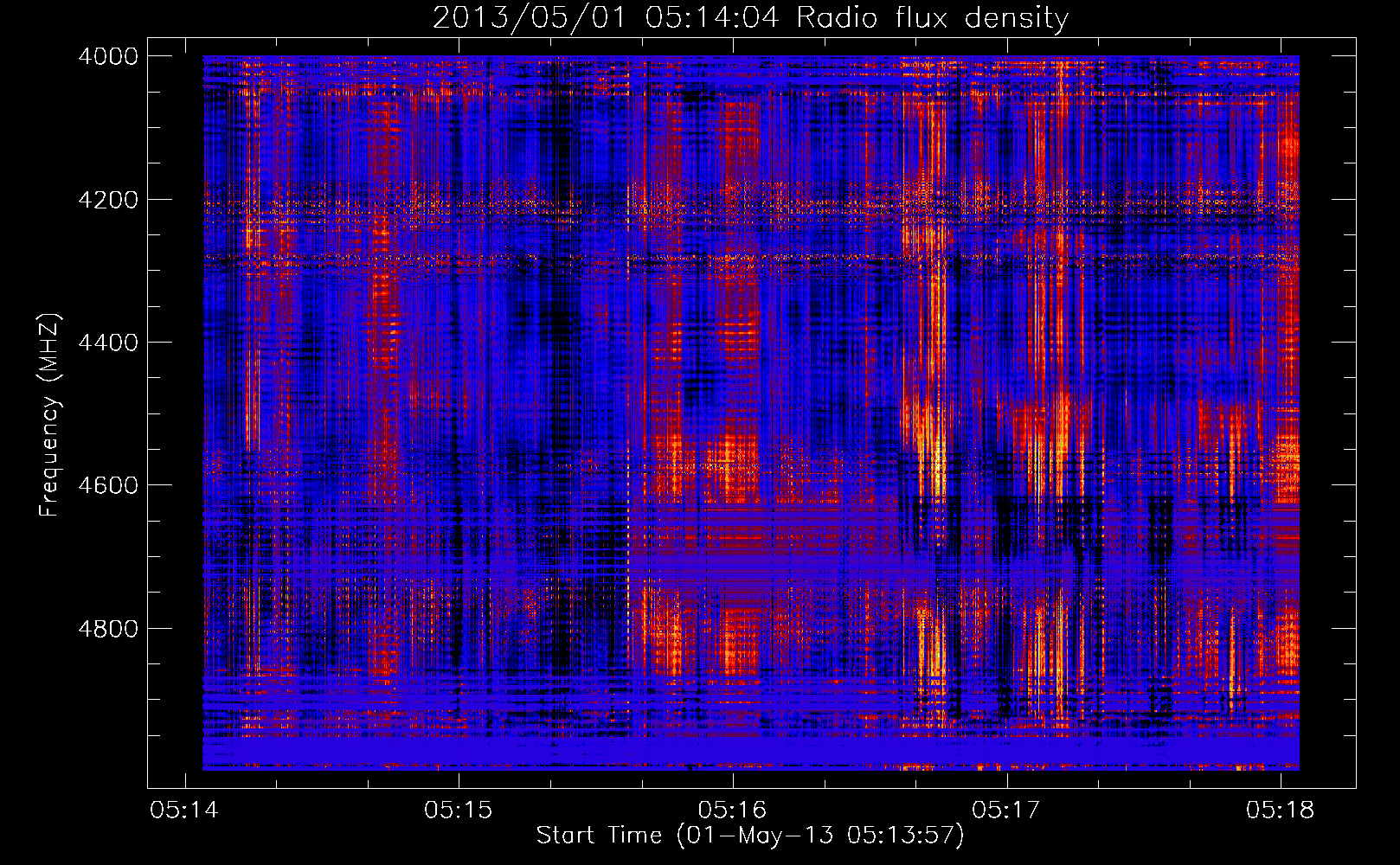Select the 4800 frequency tick label

pyautogui.click(x=108, y=629)
